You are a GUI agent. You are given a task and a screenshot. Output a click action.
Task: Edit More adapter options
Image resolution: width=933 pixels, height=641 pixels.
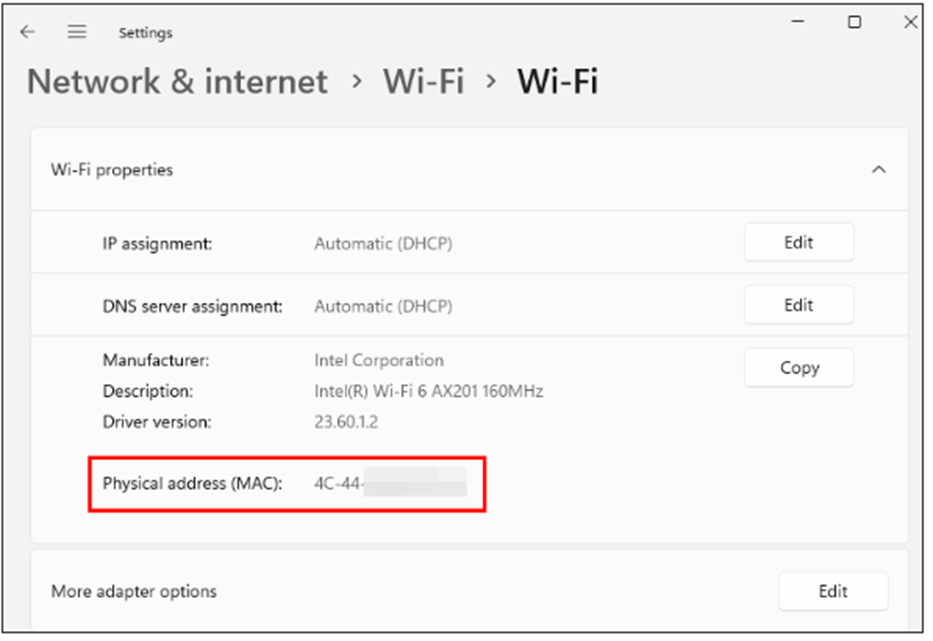832,591
